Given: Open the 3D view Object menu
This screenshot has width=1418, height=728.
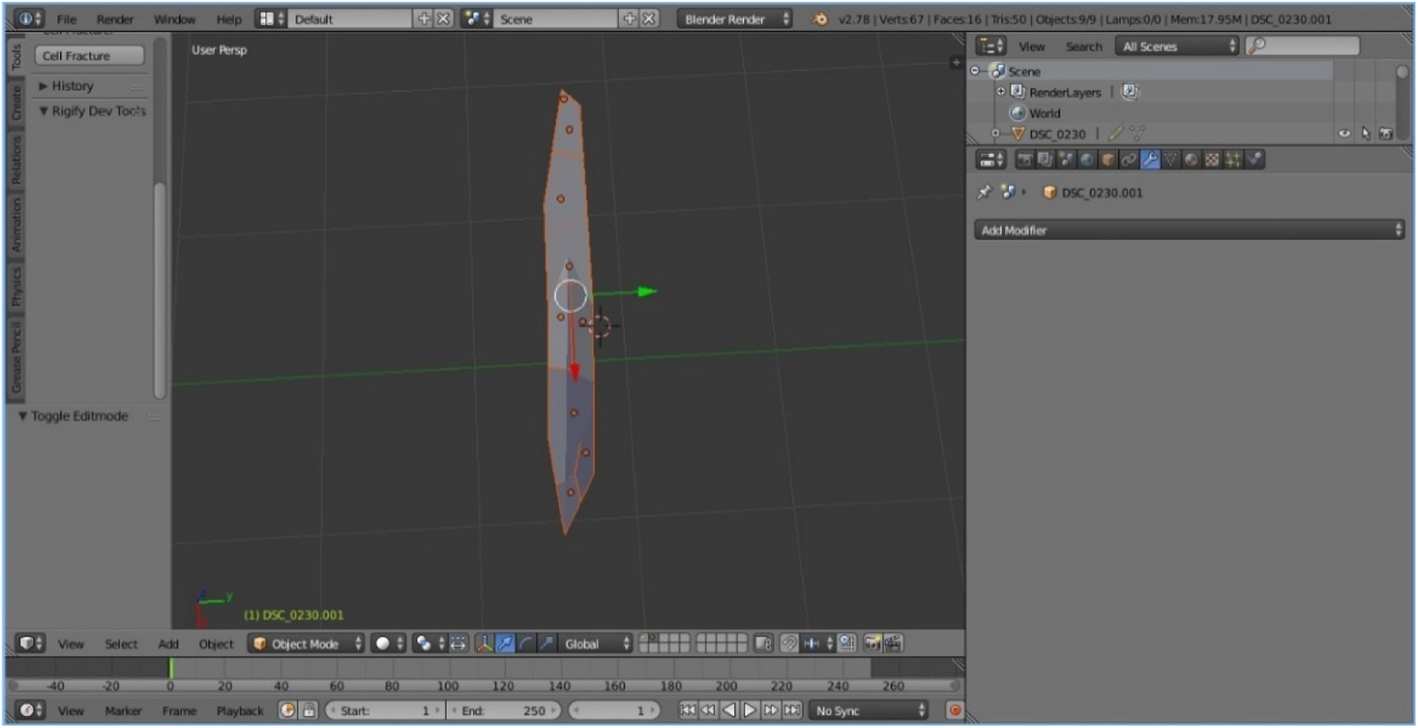Looking at the screenshot, I should coord(216,644).
